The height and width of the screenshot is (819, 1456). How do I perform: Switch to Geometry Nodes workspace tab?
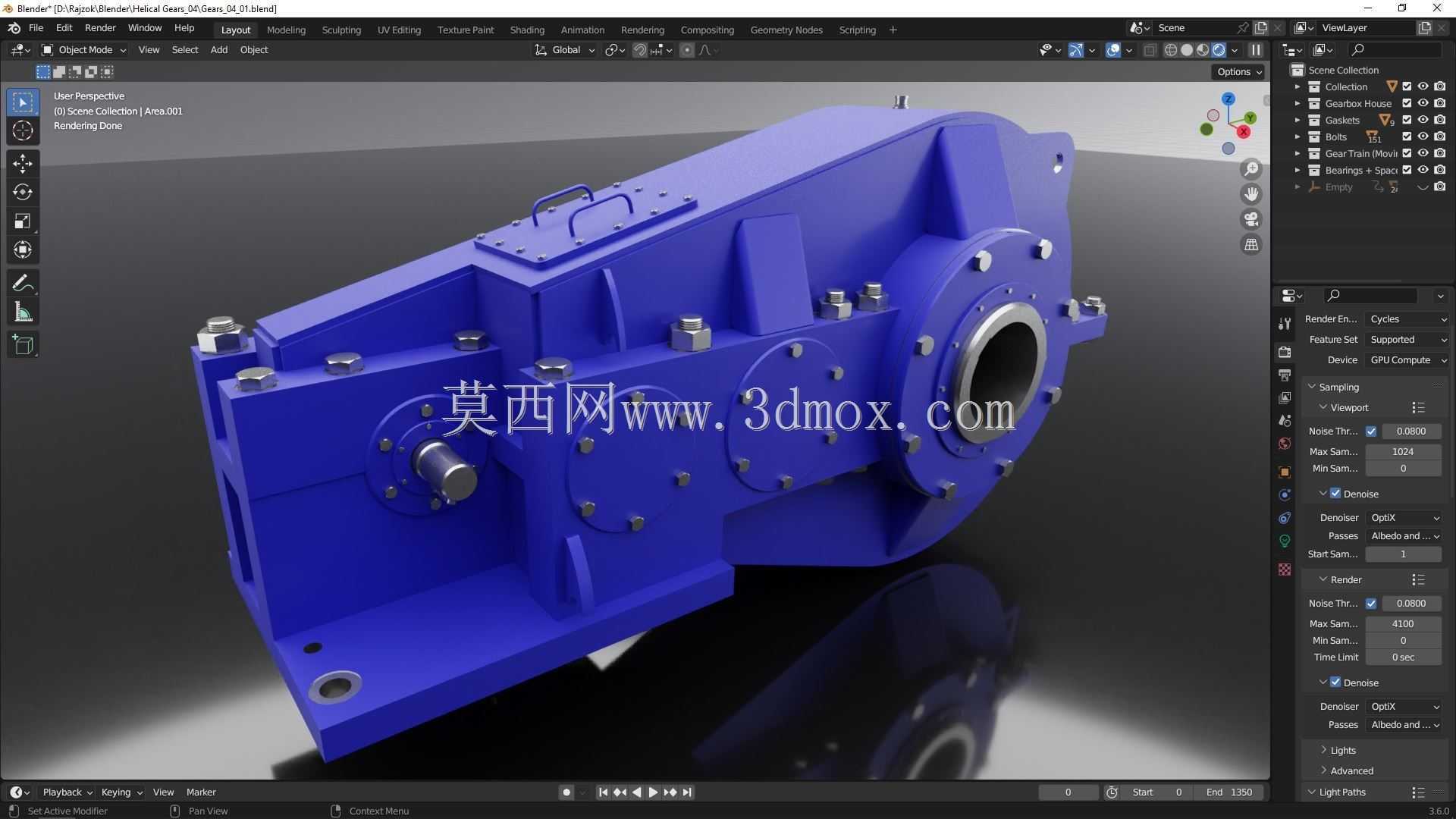[x=786, y=30]
